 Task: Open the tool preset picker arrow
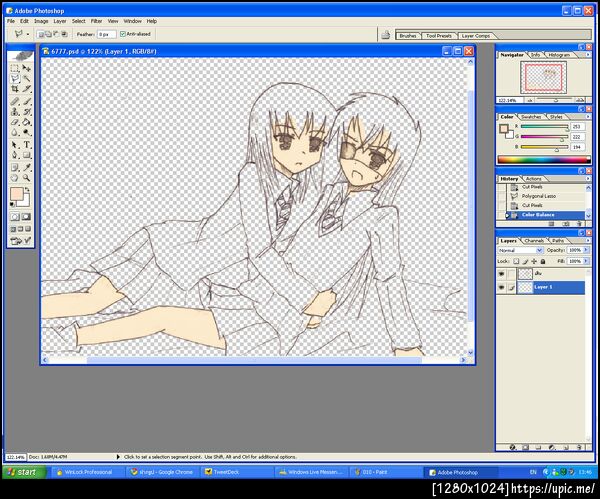click(28, 34)
